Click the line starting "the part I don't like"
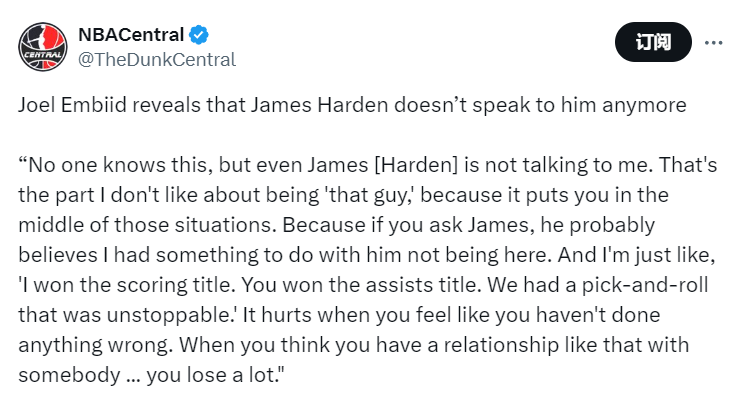Image resolution: width=738 pixels, height=408 pixels. click(343, 195)
